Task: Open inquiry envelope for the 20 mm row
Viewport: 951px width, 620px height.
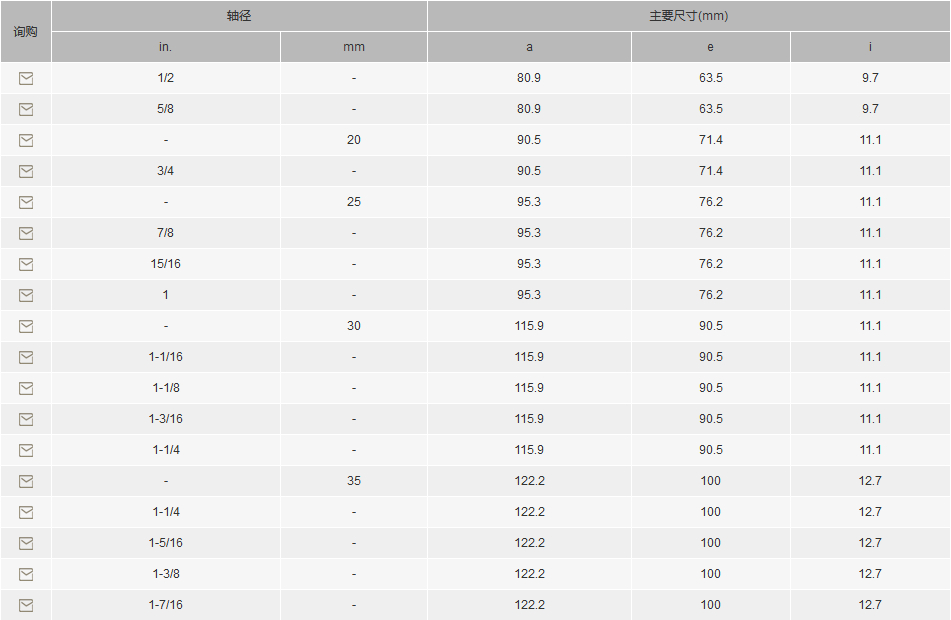Action: point(26,140)
